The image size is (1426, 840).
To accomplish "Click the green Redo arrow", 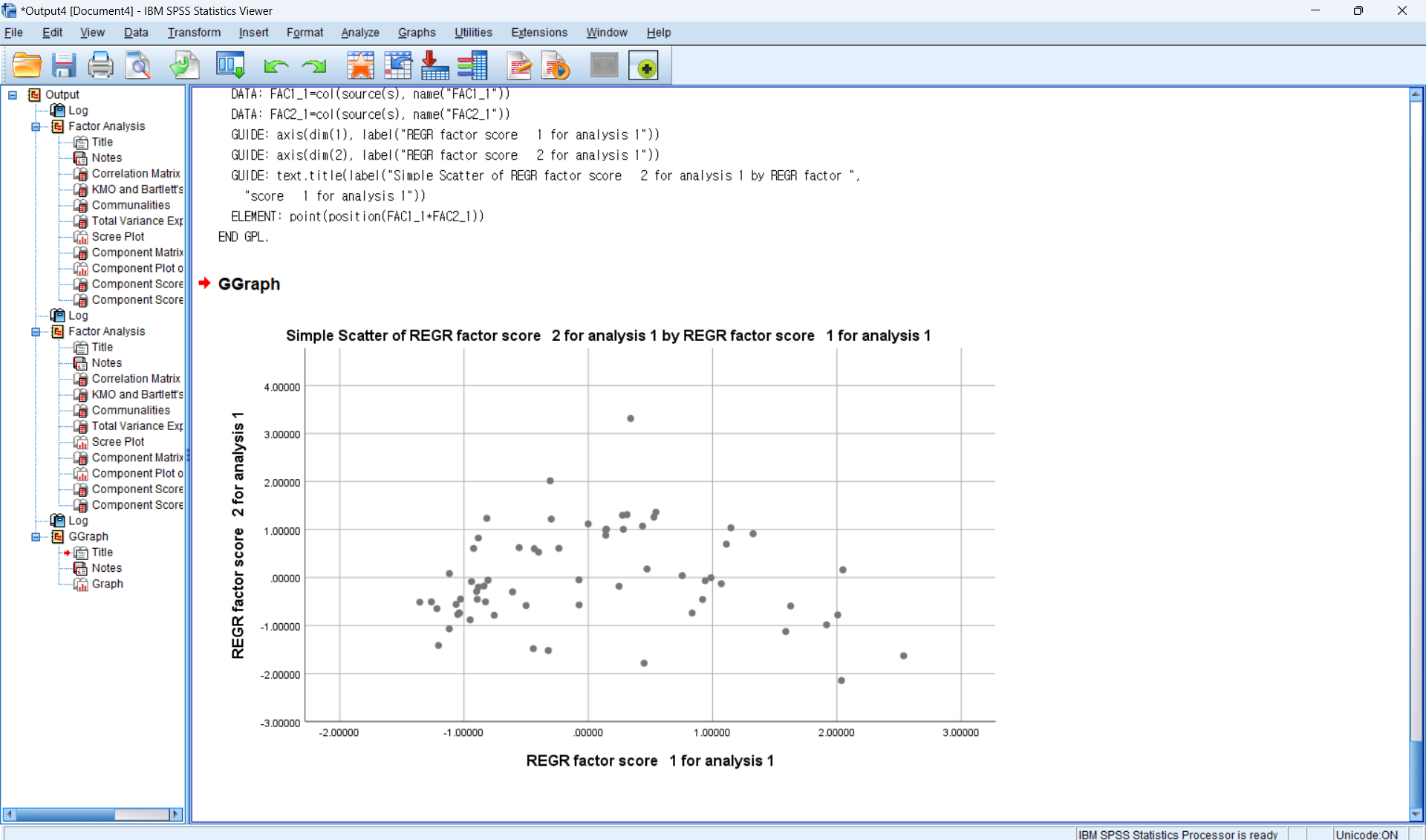I will 314,66.
